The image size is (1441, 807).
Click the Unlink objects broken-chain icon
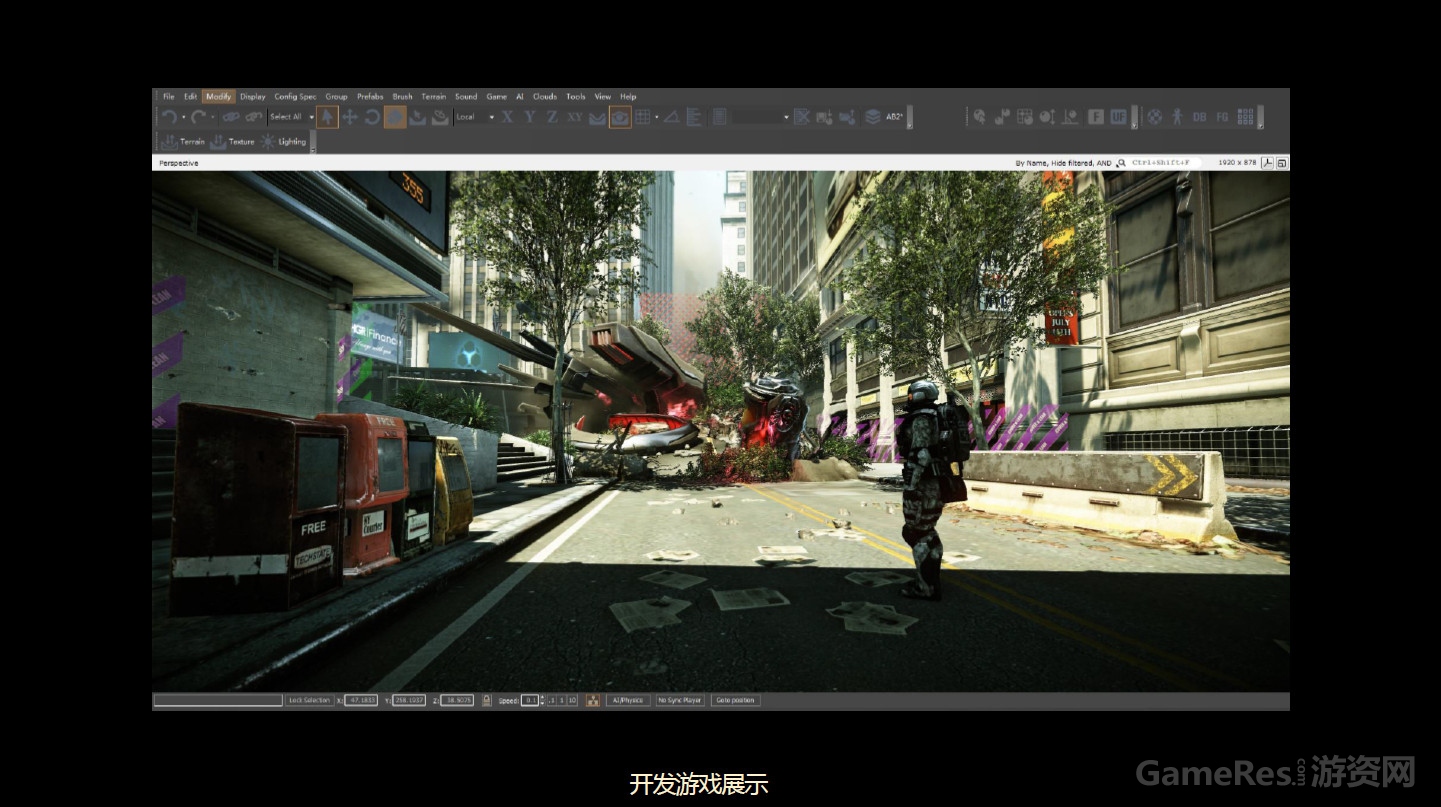(254, 117)
